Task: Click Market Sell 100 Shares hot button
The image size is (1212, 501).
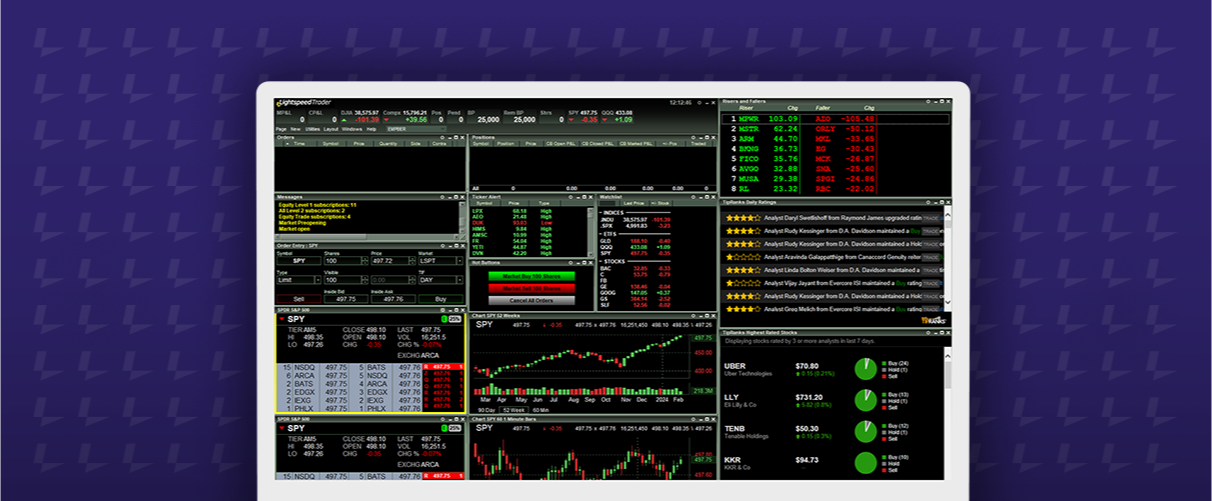Action: click(531, 288)
